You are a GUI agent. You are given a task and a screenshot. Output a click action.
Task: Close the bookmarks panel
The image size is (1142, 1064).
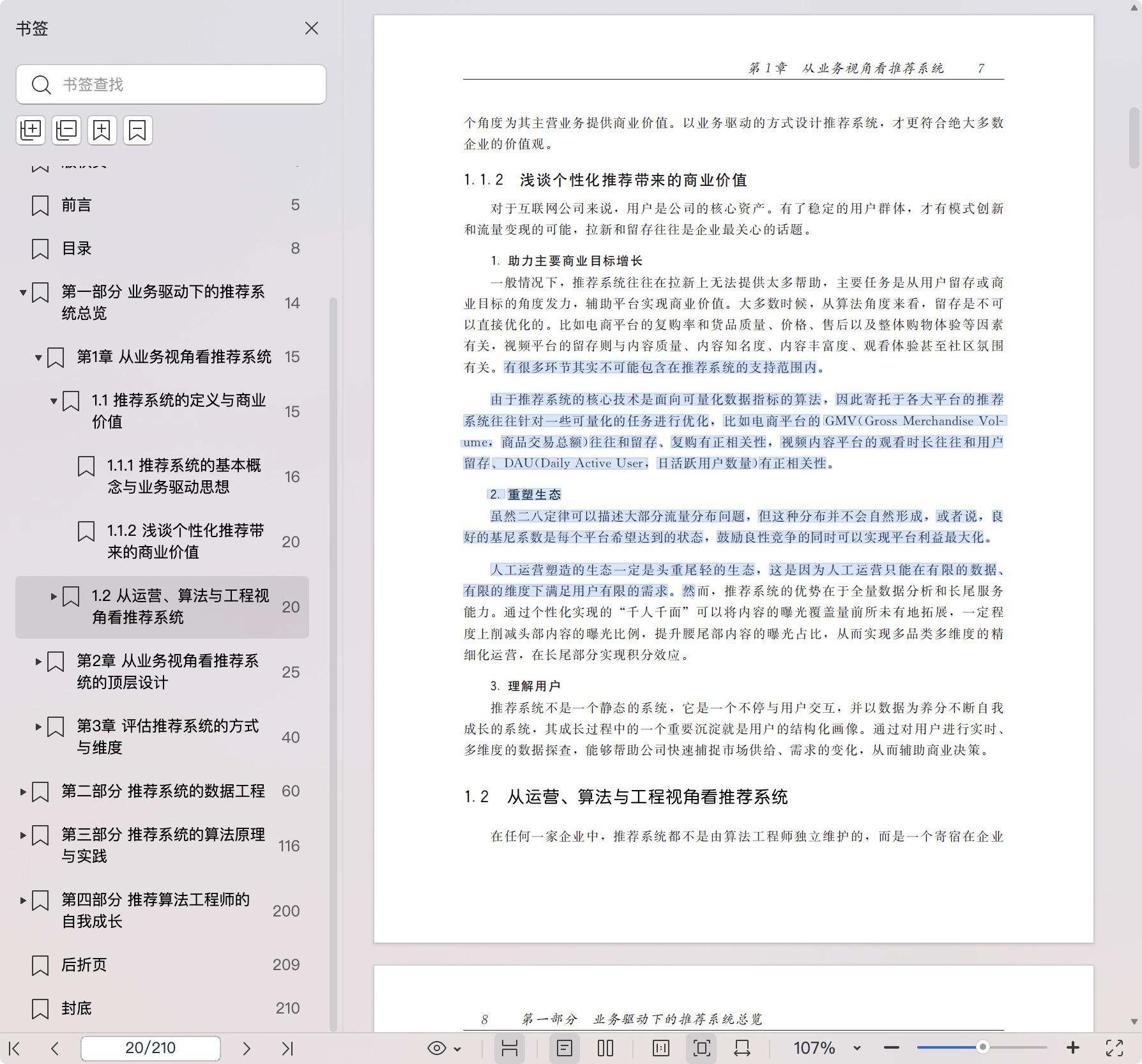(312, 28)
